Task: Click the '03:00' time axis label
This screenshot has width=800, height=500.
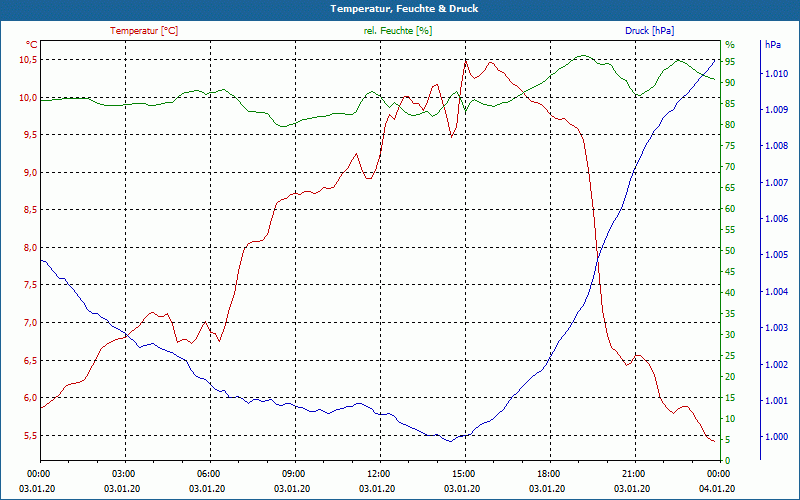Action: tap(122, 474)
